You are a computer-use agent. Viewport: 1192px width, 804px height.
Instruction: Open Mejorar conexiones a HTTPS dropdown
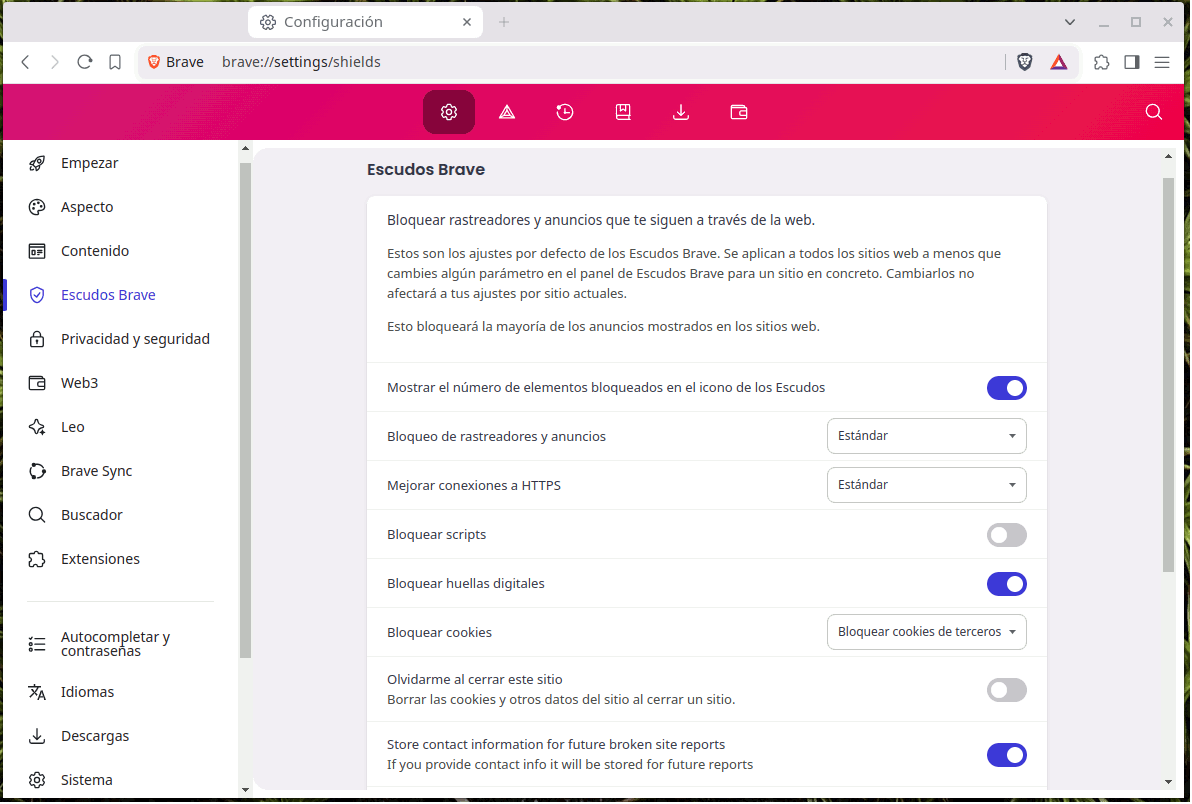[x=926, y=485]
